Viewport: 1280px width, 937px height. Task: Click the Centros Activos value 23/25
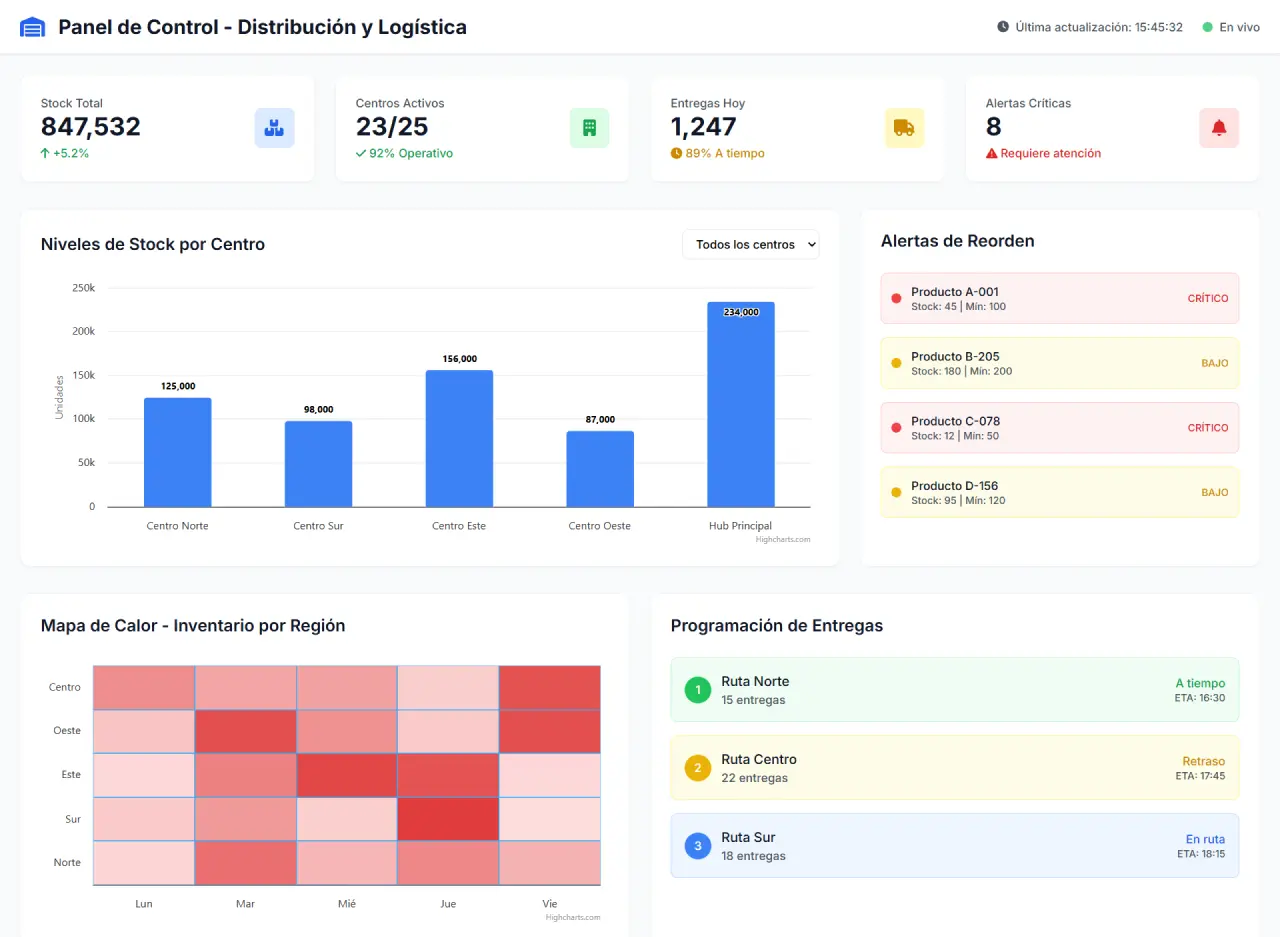tap(392, 127)
